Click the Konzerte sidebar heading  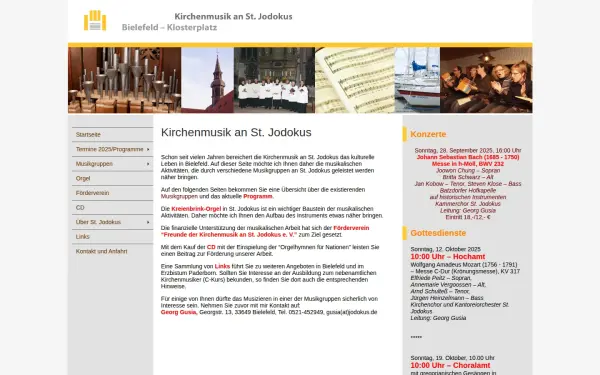pyautogui.click(x=428, y=134)
